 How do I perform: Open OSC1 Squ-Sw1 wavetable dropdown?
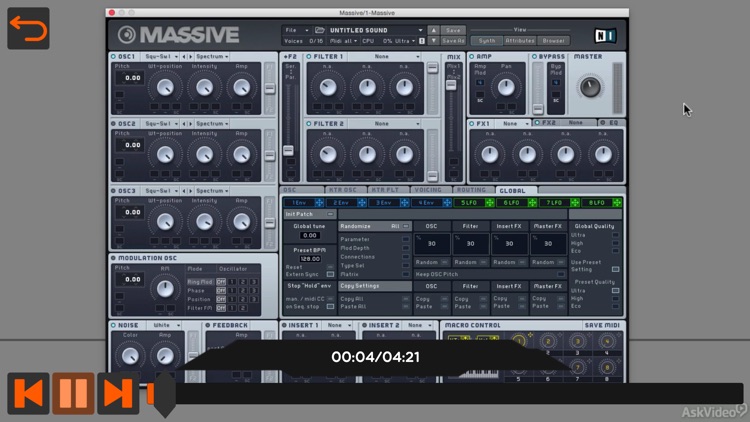click(161, 56)
